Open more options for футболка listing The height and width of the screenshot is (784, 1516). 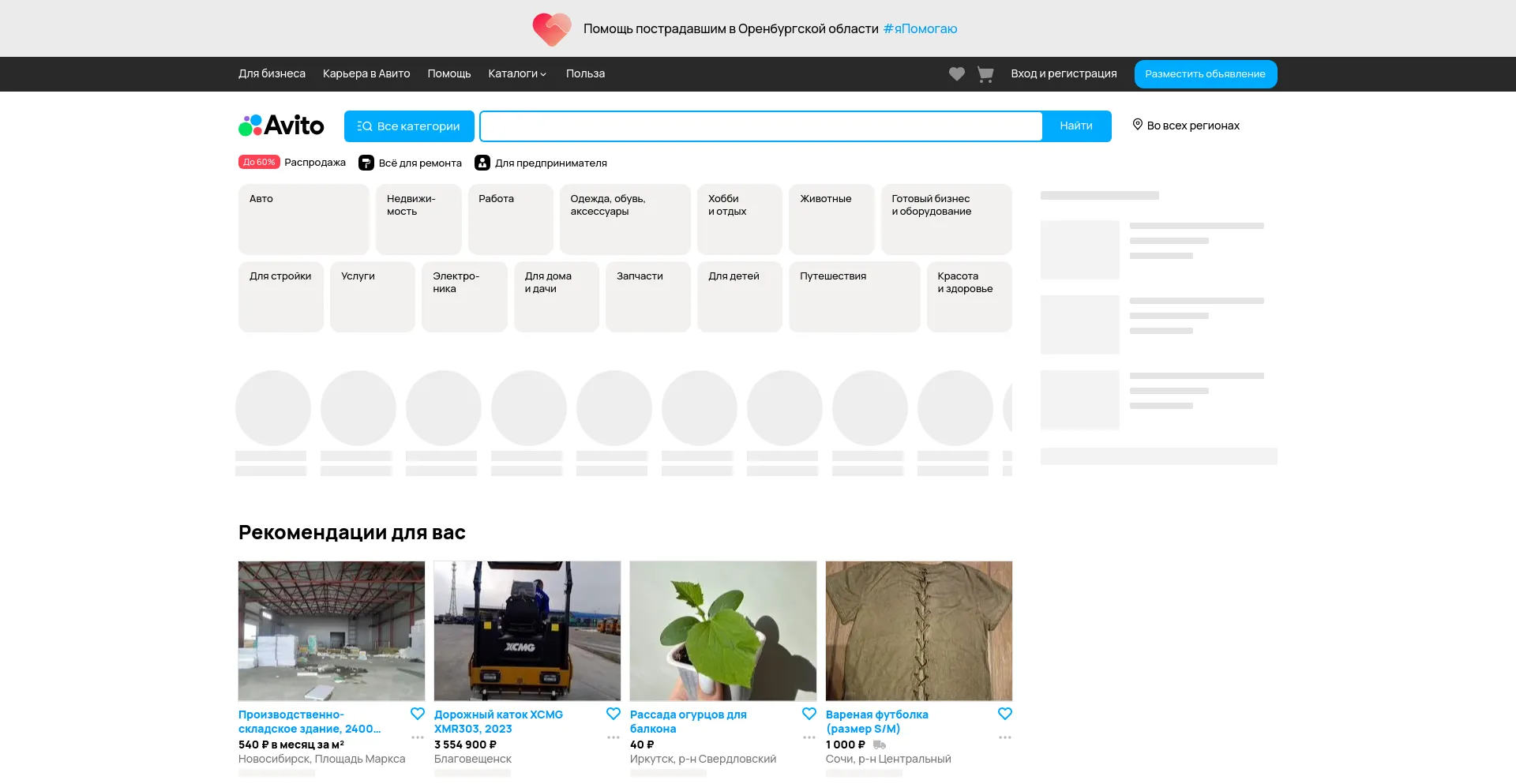pos(1005,737)
